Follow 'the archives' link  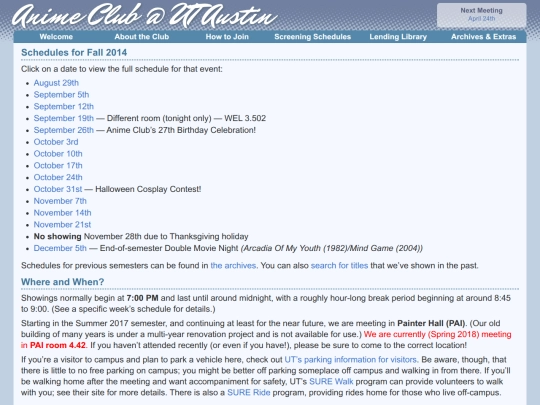233,266
